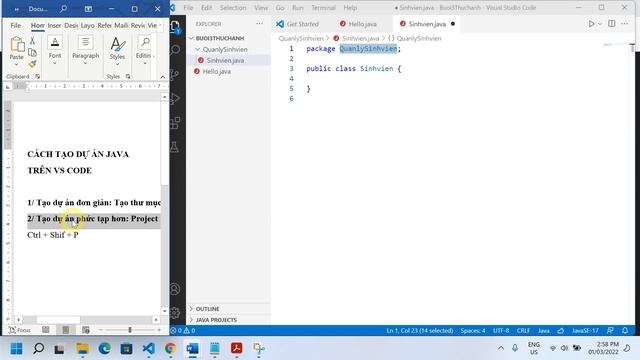Open the Paste dropdown arrow in Word
640x360 pixels.
pyautogui.click(x=16, y=64)
